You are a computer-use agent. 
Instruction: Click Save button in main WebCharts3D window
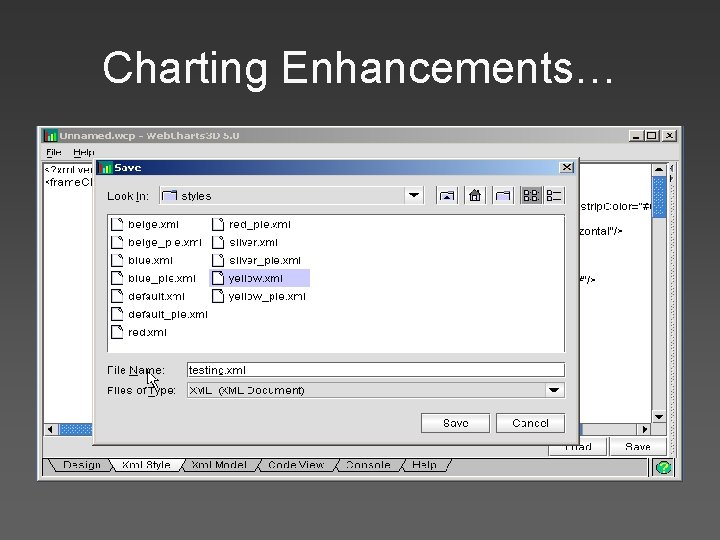[x=638, y=447]
